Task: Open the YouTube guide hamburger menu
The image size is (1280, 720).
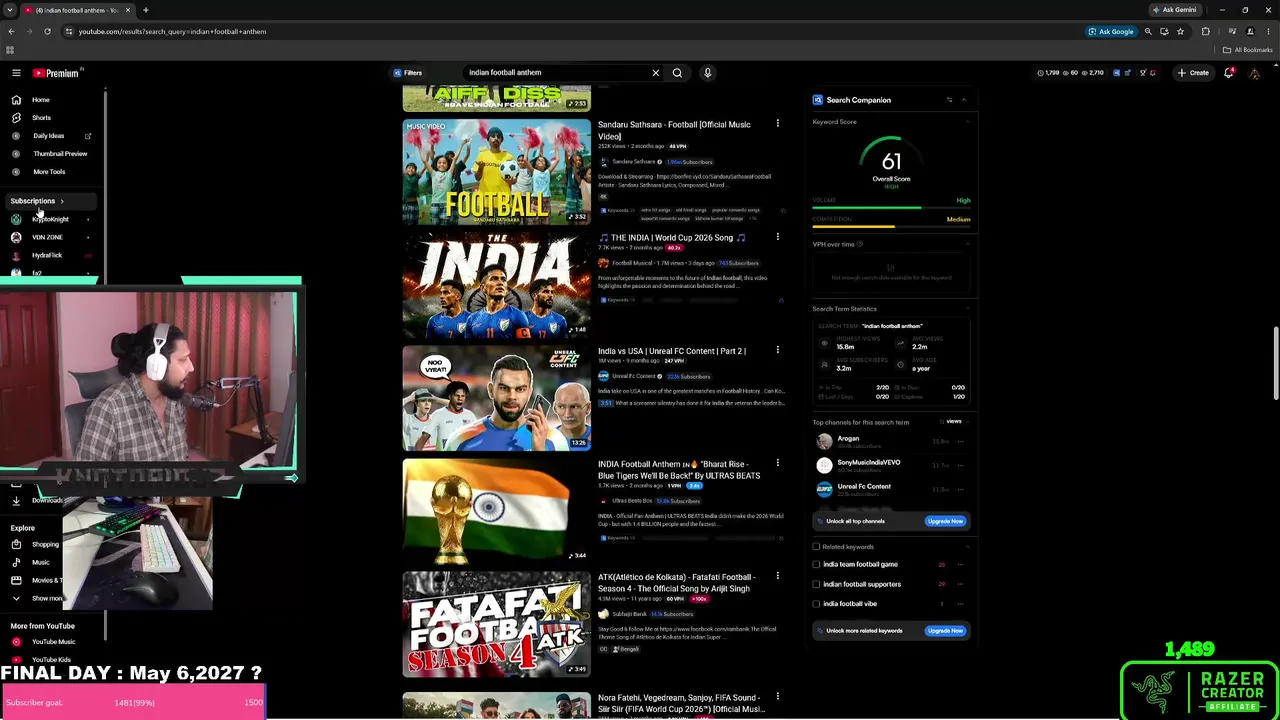Action: coord(16,73)
